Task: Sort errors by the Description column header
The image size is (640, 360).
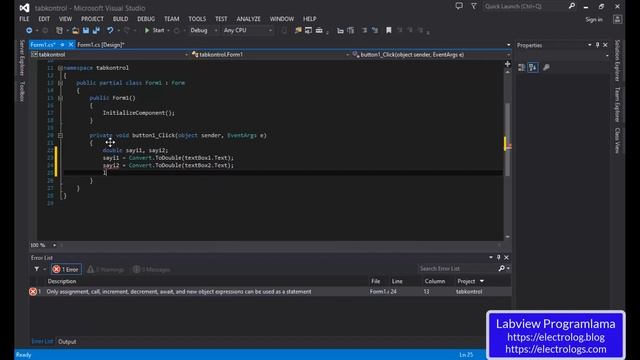Action: 62,281
